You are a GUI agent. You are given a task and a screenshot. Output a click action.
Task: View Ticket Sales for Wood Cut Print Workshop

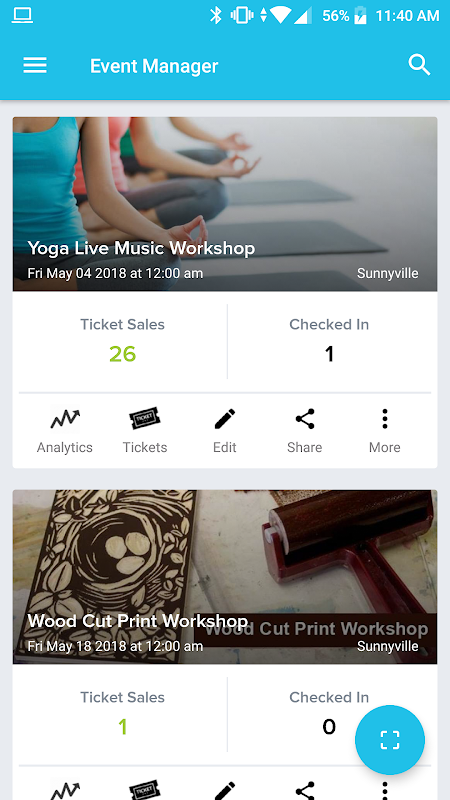tap(122, 714)
